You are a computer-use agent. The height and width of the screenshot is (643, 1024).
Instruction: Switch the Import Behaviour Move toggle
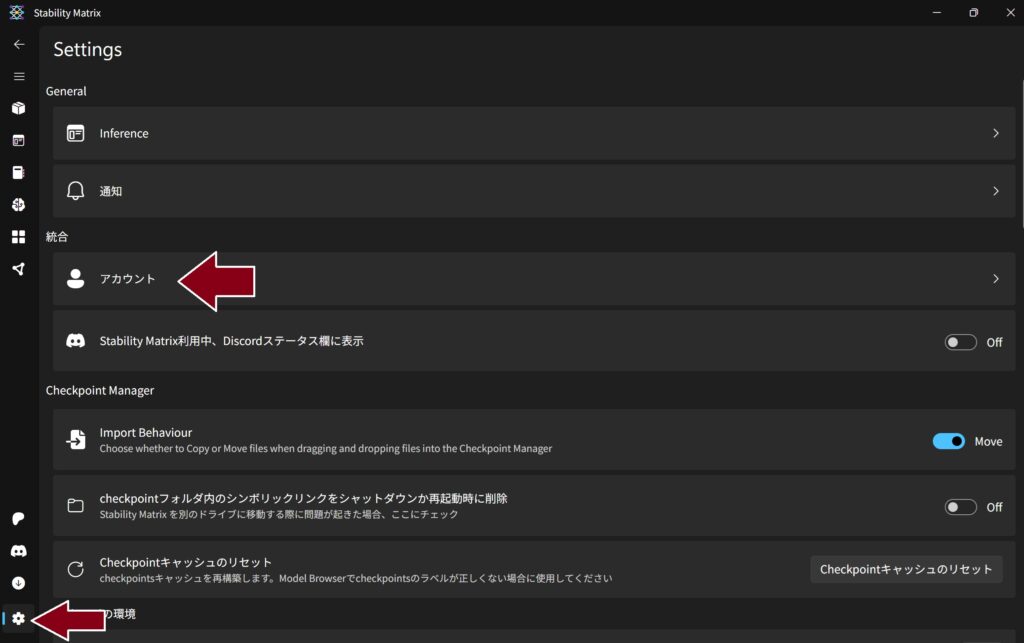[948, 441]
